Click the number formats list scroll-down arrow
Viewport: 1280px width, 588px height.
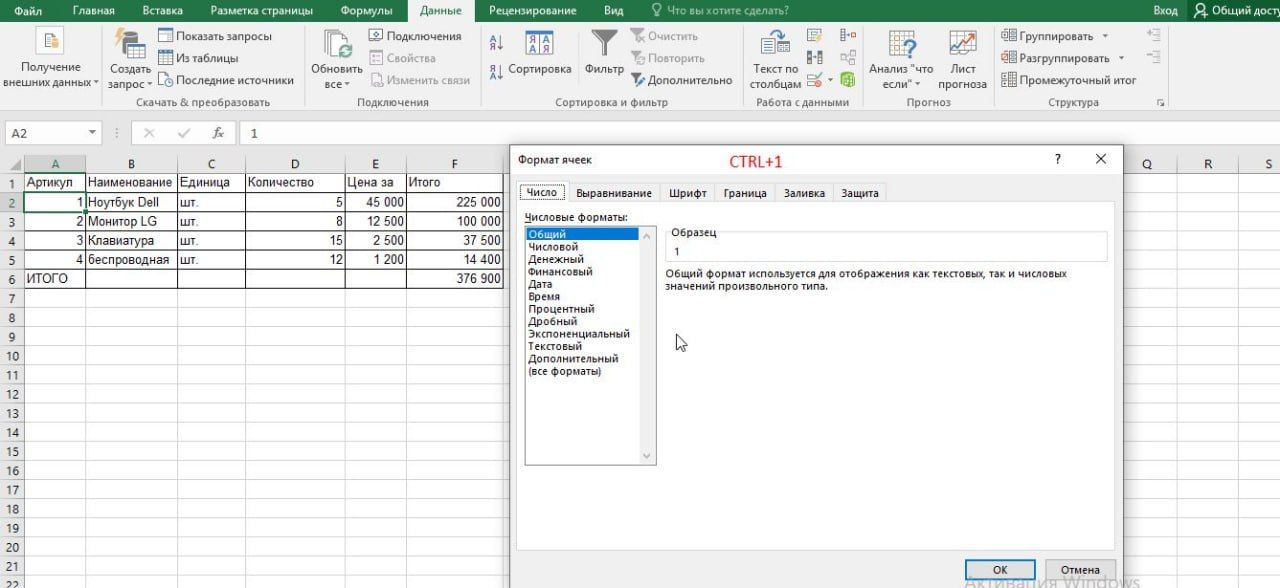pos(647,457)
